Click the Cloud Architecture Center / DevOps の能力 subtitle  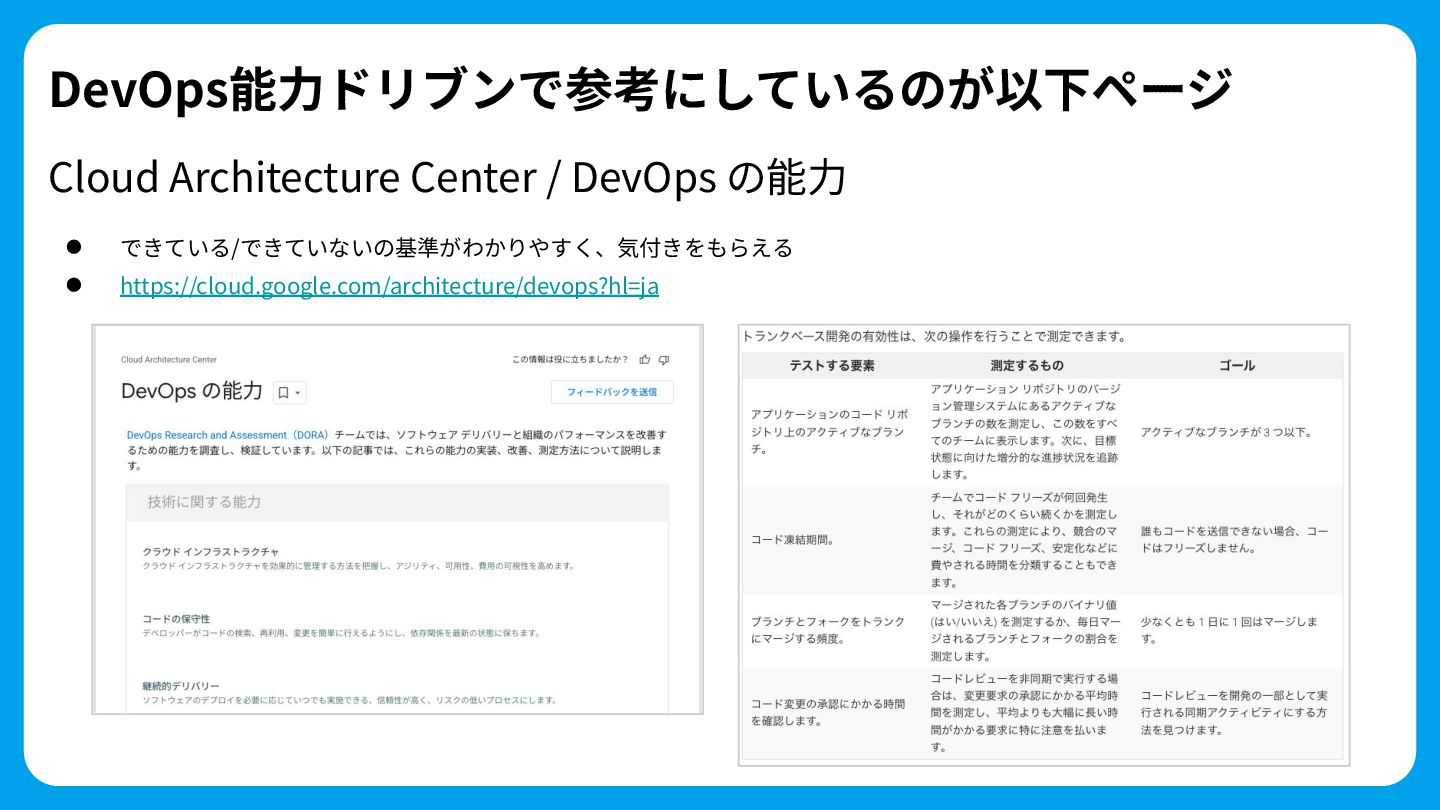tap(447, 177)
